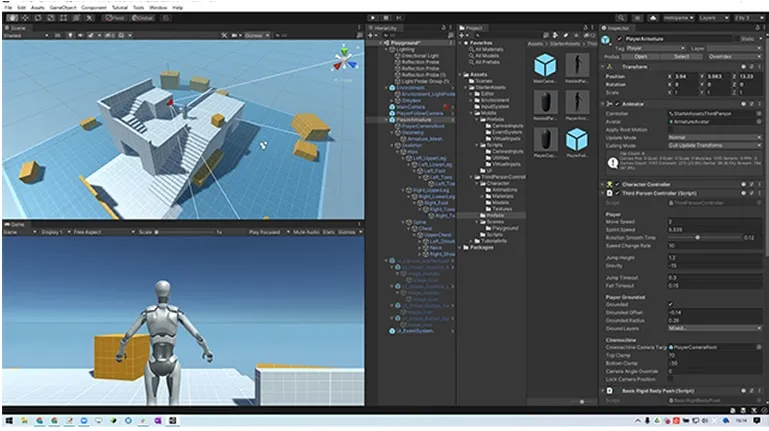
Task: Collapse the Transform component foldout
Action: point(603,67)
